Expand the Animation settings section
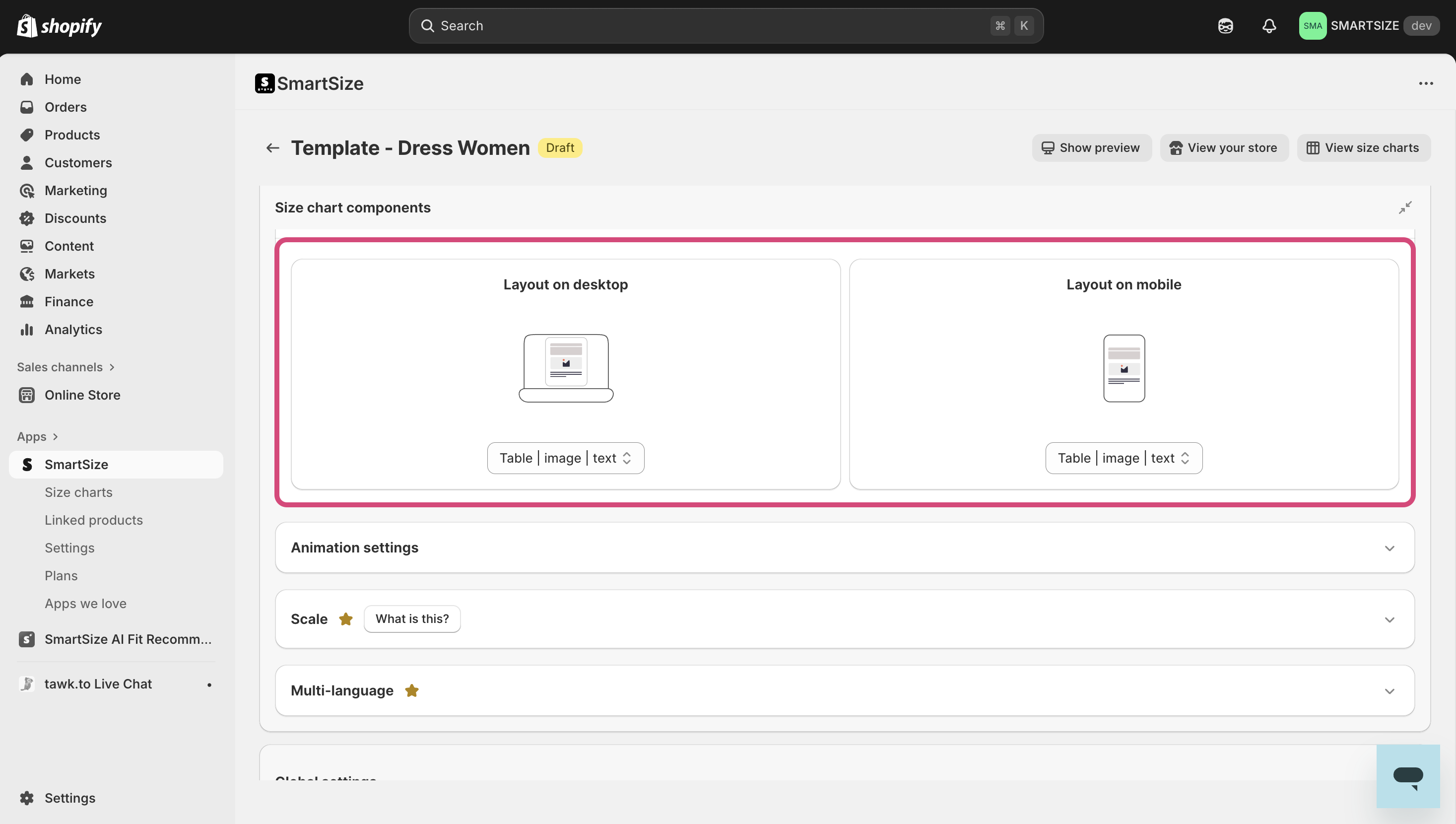 click(x=1389, y=548)
